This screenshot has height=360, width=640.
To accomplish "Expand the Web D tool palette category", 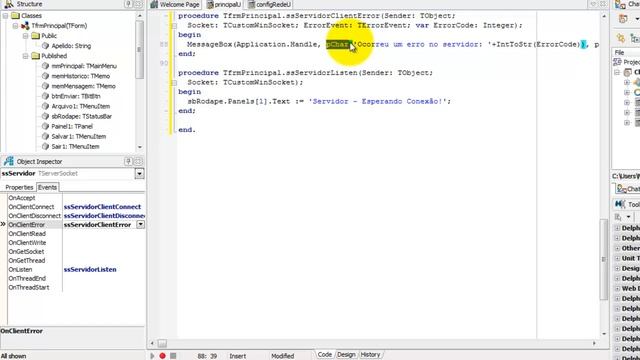I will coord(617,289).
